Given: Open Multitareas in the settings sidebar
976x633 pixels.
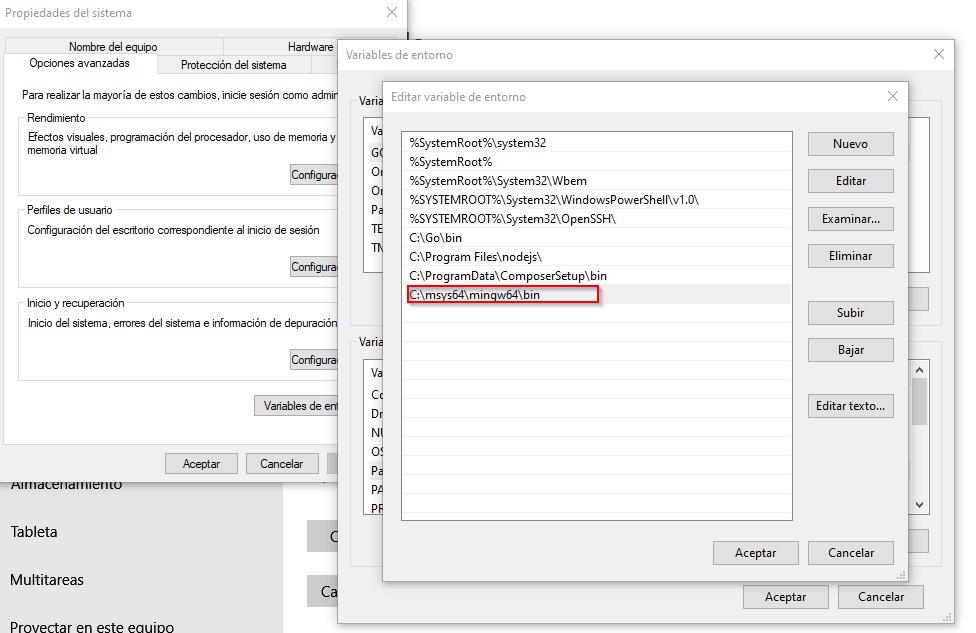Looking at the screenshot, I should point(47,580).
